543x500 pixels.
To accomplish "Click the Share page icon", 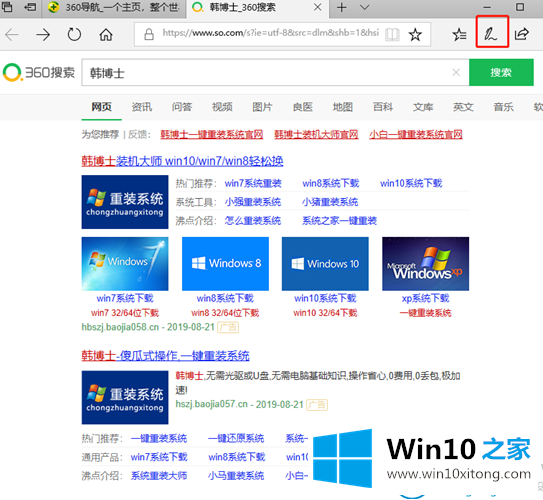I will 522,34.
